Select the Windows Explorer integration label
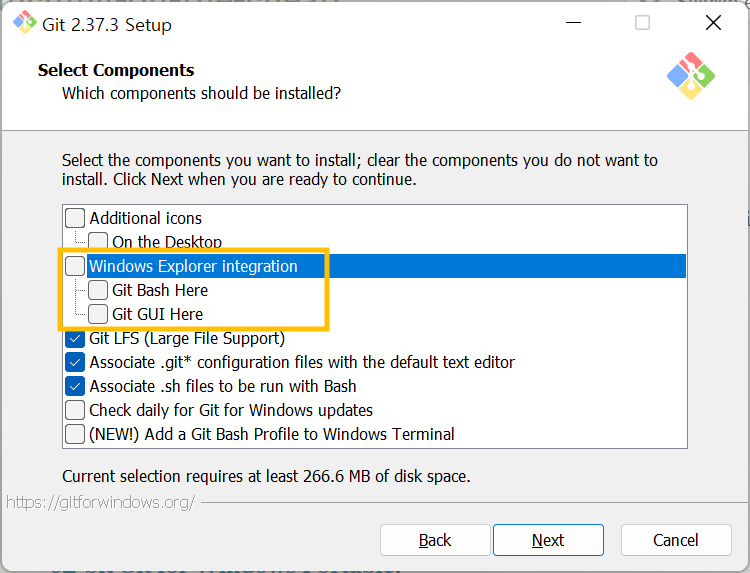This screenshot has width=750, height=573. [x=193, y=266]
